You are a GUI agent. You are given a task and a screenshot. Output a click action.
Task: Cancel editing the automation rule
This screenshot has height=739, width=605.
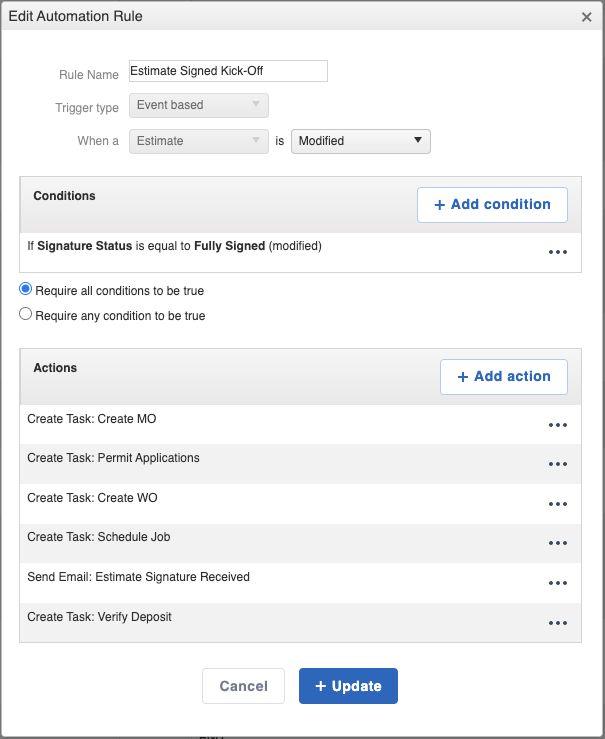[x=243, y=686]
